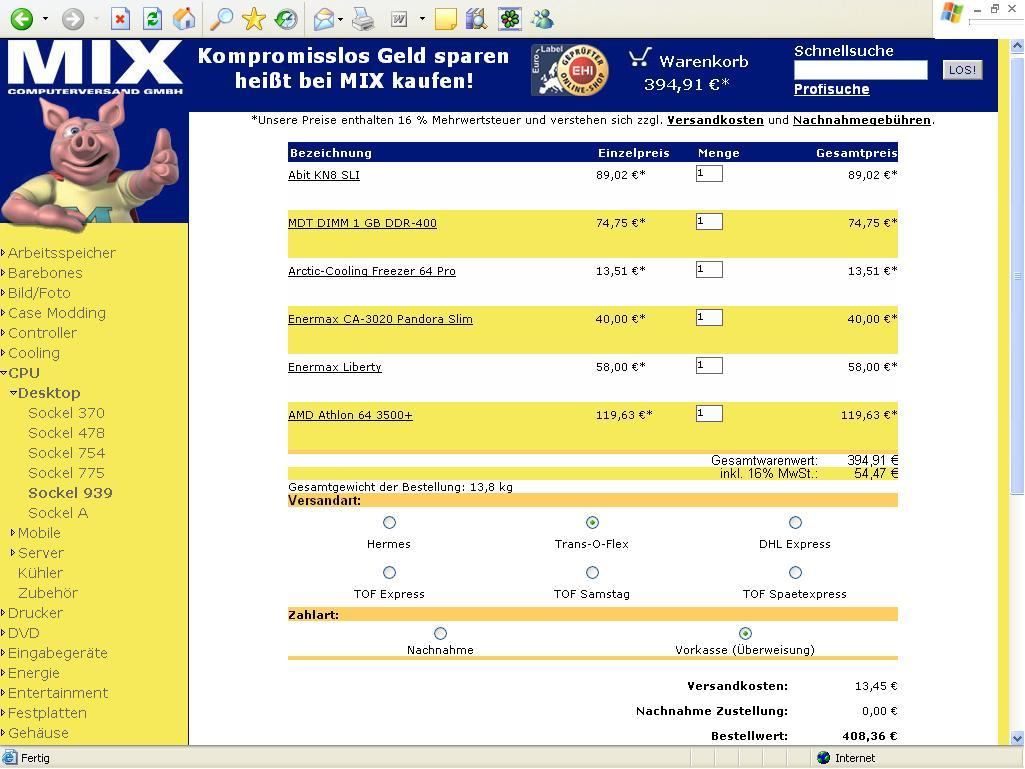The width and height of the screenshot is (1025, 769).
Task: Click the yellow note Discuss icon
Action: click(x=445, y=19)
